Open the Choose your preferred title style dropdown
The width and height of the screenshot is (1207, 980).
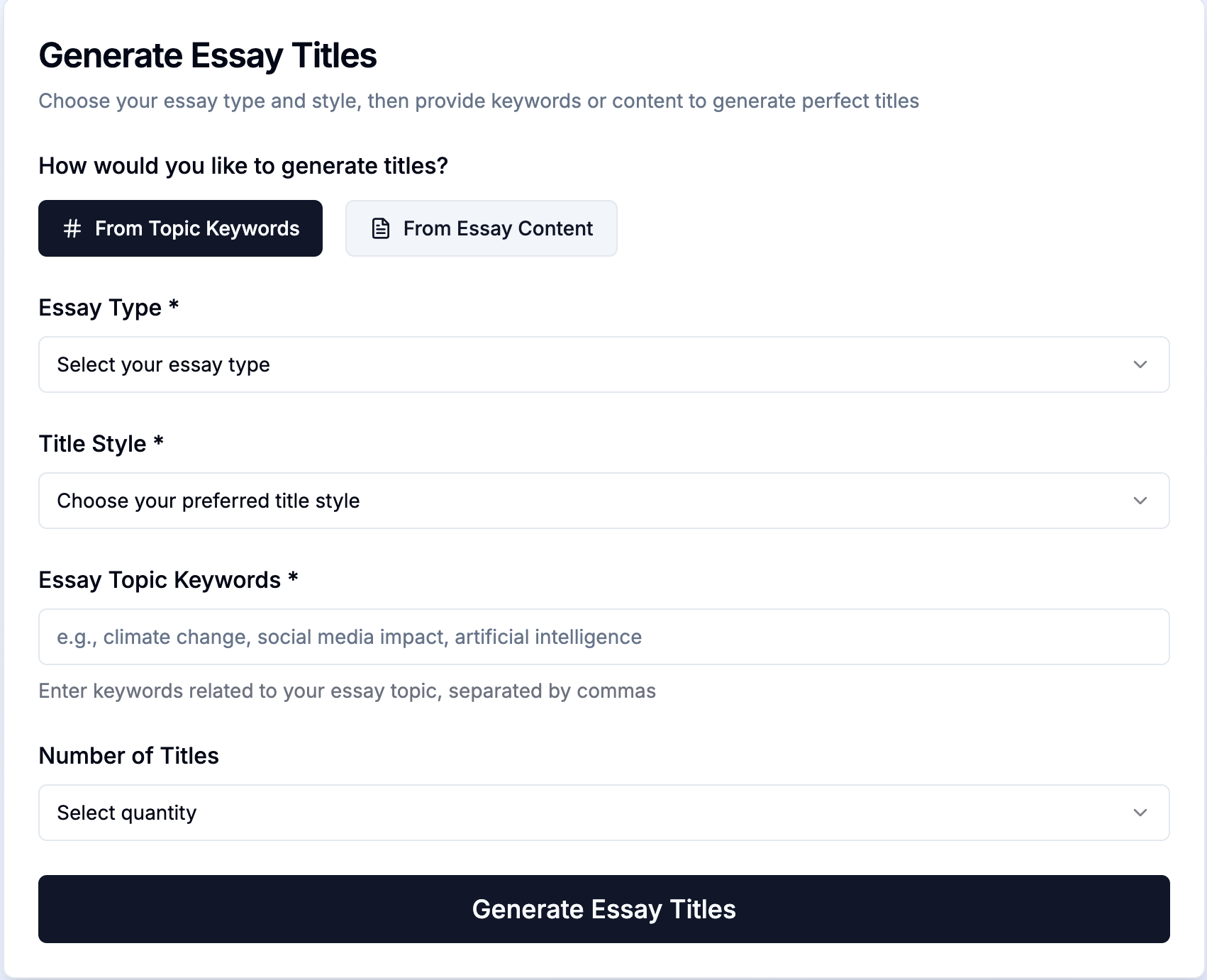(x=603, y=501)
